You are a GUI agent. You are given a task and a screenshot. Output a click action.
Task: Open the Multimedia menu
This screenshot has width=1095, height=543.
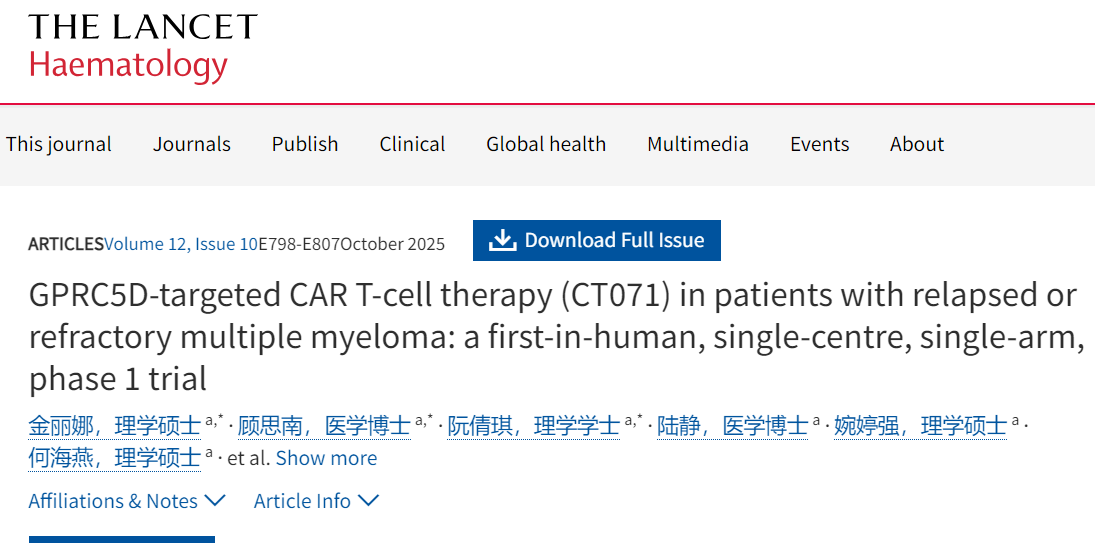click(698, 144)
